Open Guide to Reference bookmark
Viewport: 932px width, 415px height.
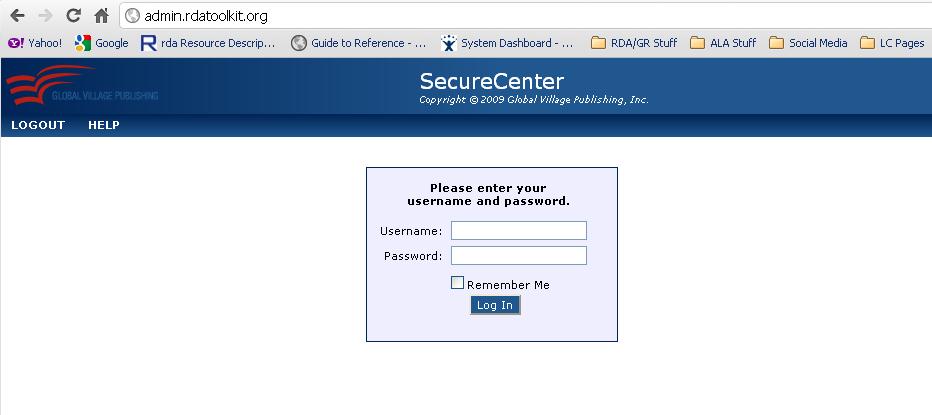[359, 43]
